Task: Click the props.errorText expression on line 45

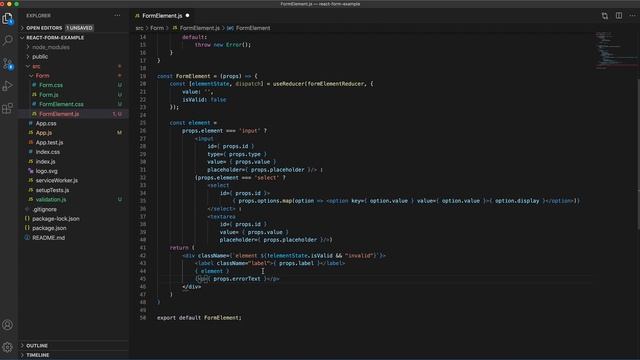Action: pyautogui.click(x=237, y=279)
